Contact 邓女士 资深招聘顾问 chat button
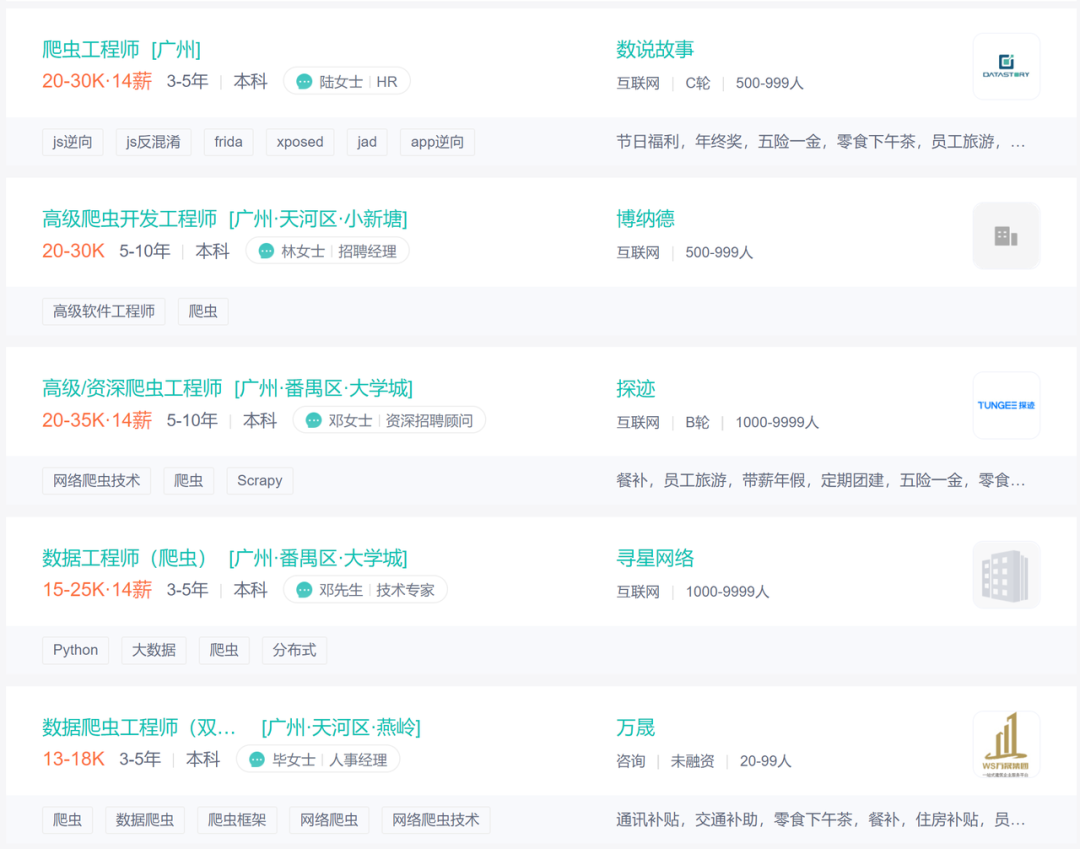Image resolution: width=1080 pixels, height=849 pixels. coord(389,420)
